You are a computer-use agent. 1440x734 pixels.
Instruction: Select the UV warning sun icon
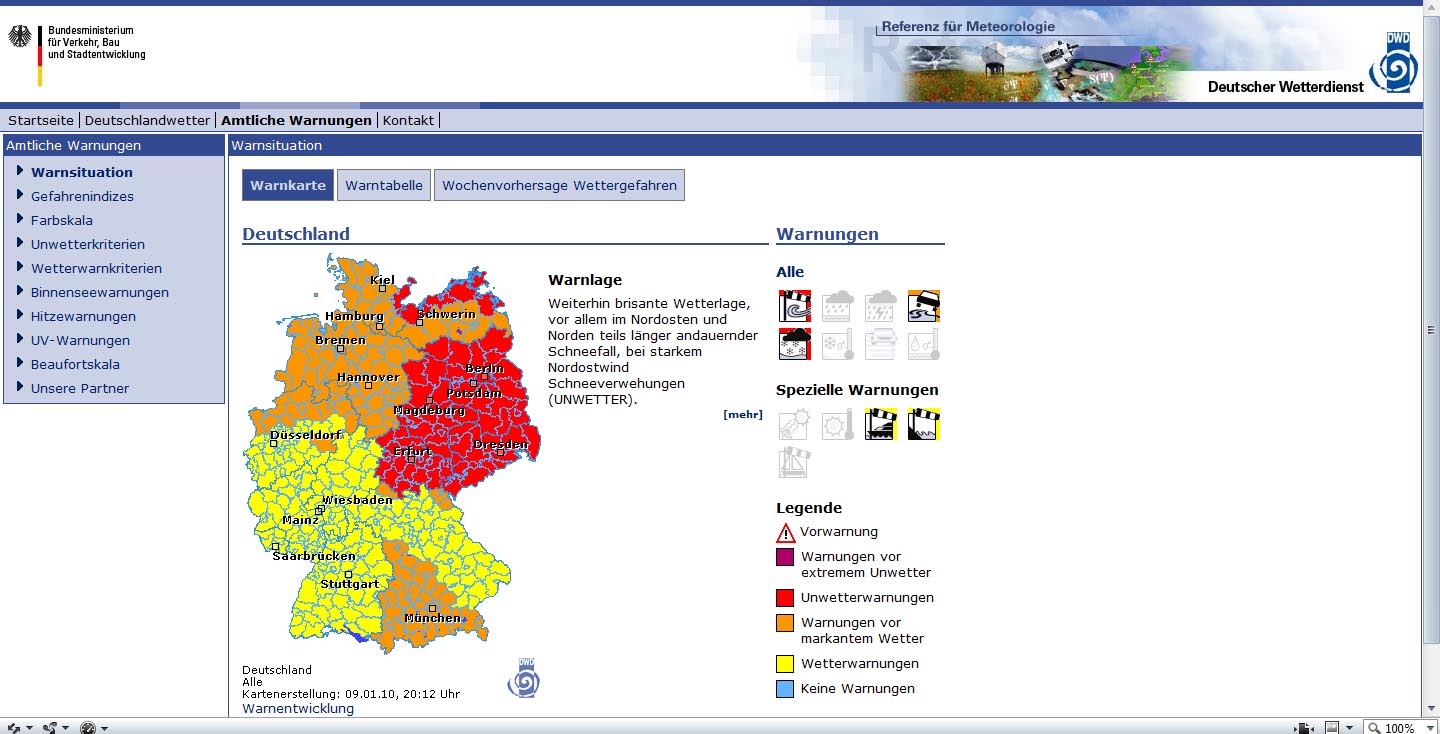(x=795, y=425)
